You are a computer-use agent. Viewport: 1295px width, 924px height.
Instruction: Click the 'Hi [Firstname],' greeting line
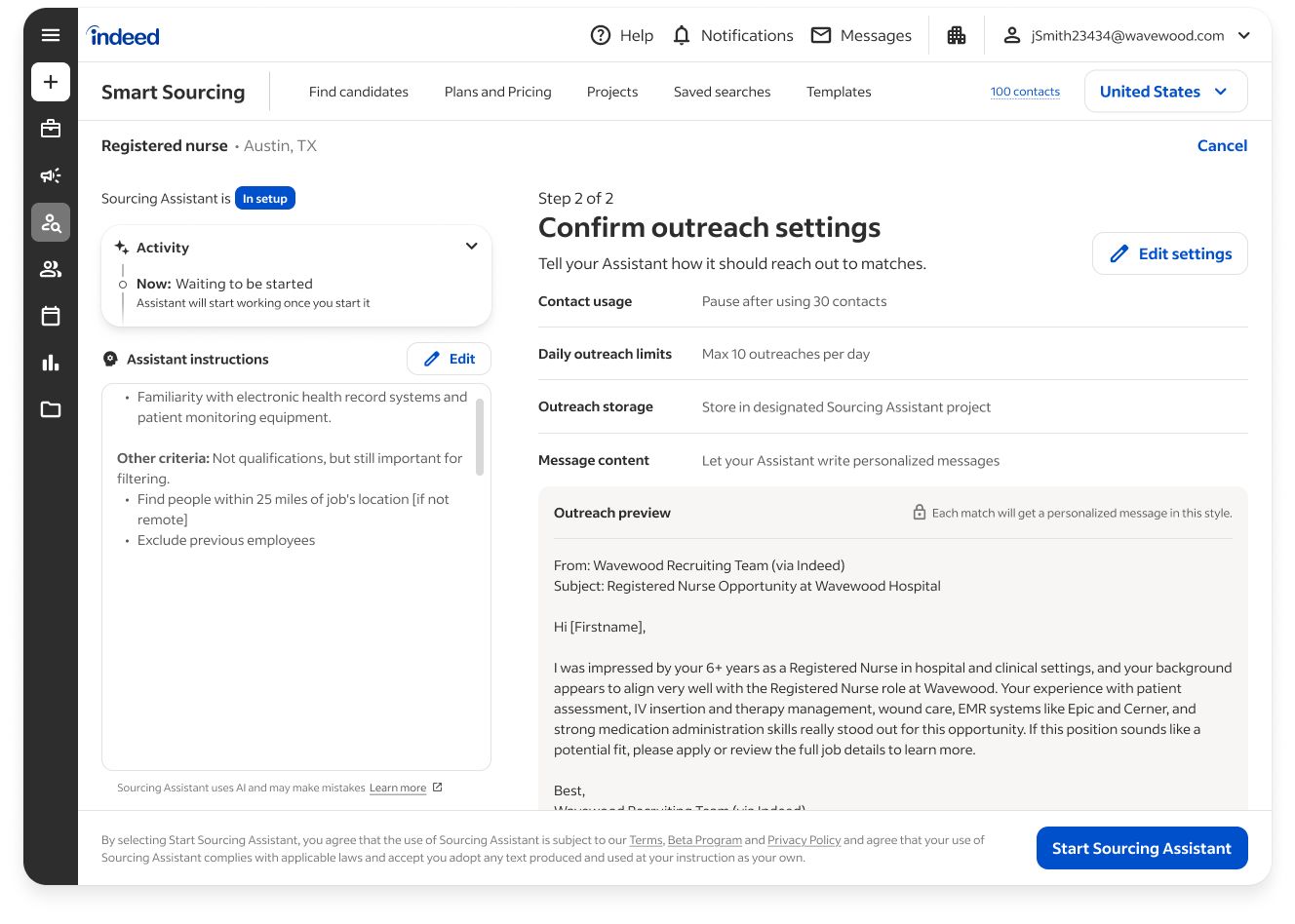tap(600, 627)
